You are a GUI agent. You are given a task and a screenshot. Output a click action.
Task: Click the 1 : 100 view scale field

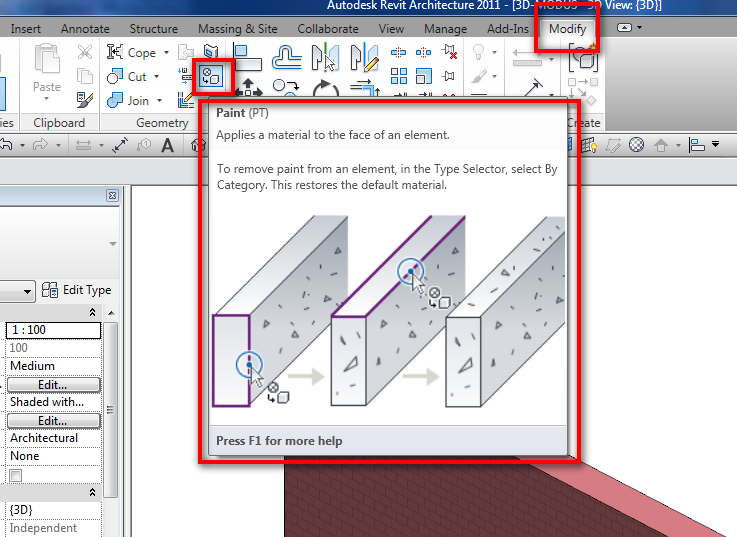coord(53,330)
